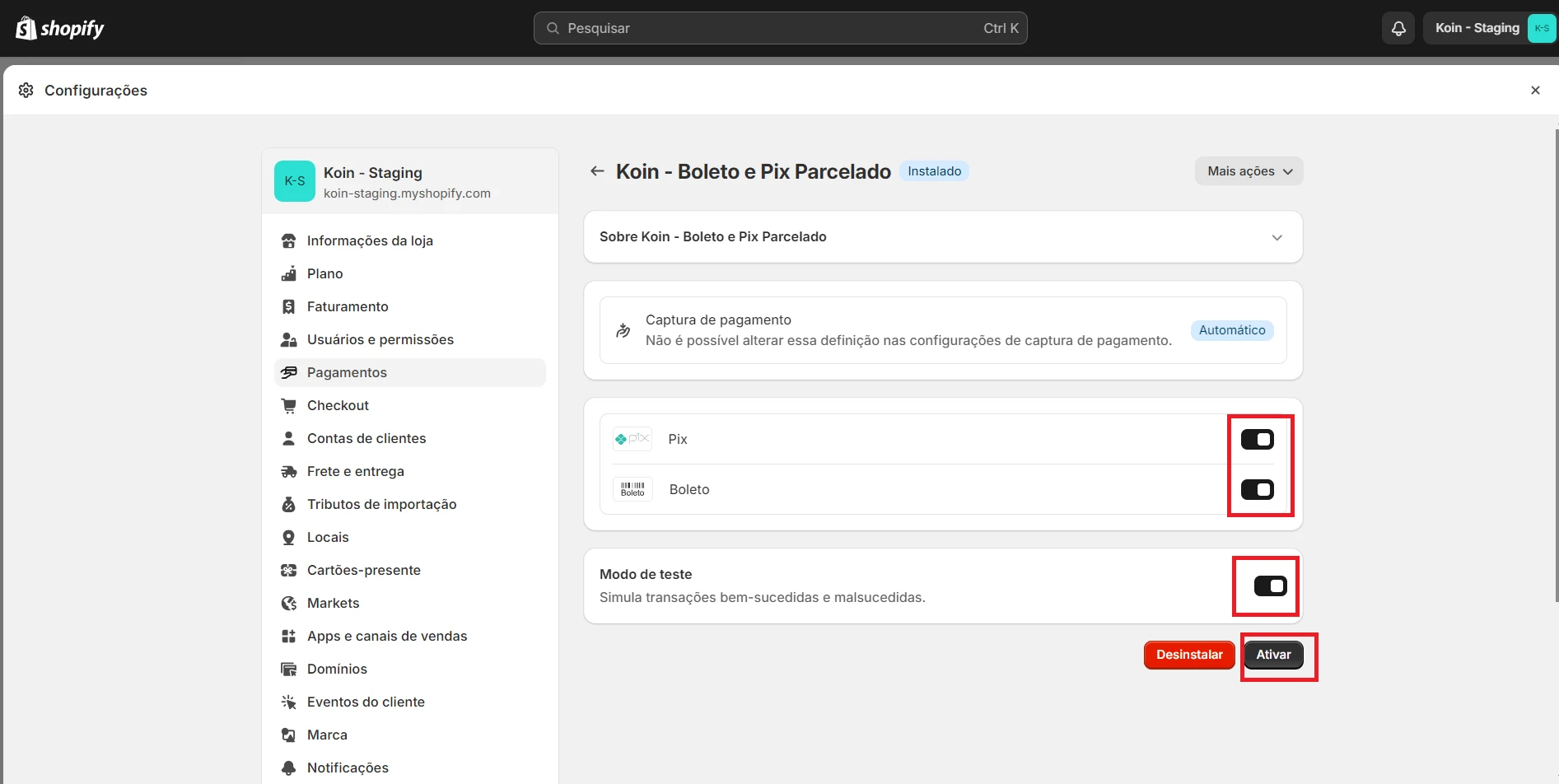1559x784 pixels.
Task: Click the Marca icon
Action: (288, 735)
